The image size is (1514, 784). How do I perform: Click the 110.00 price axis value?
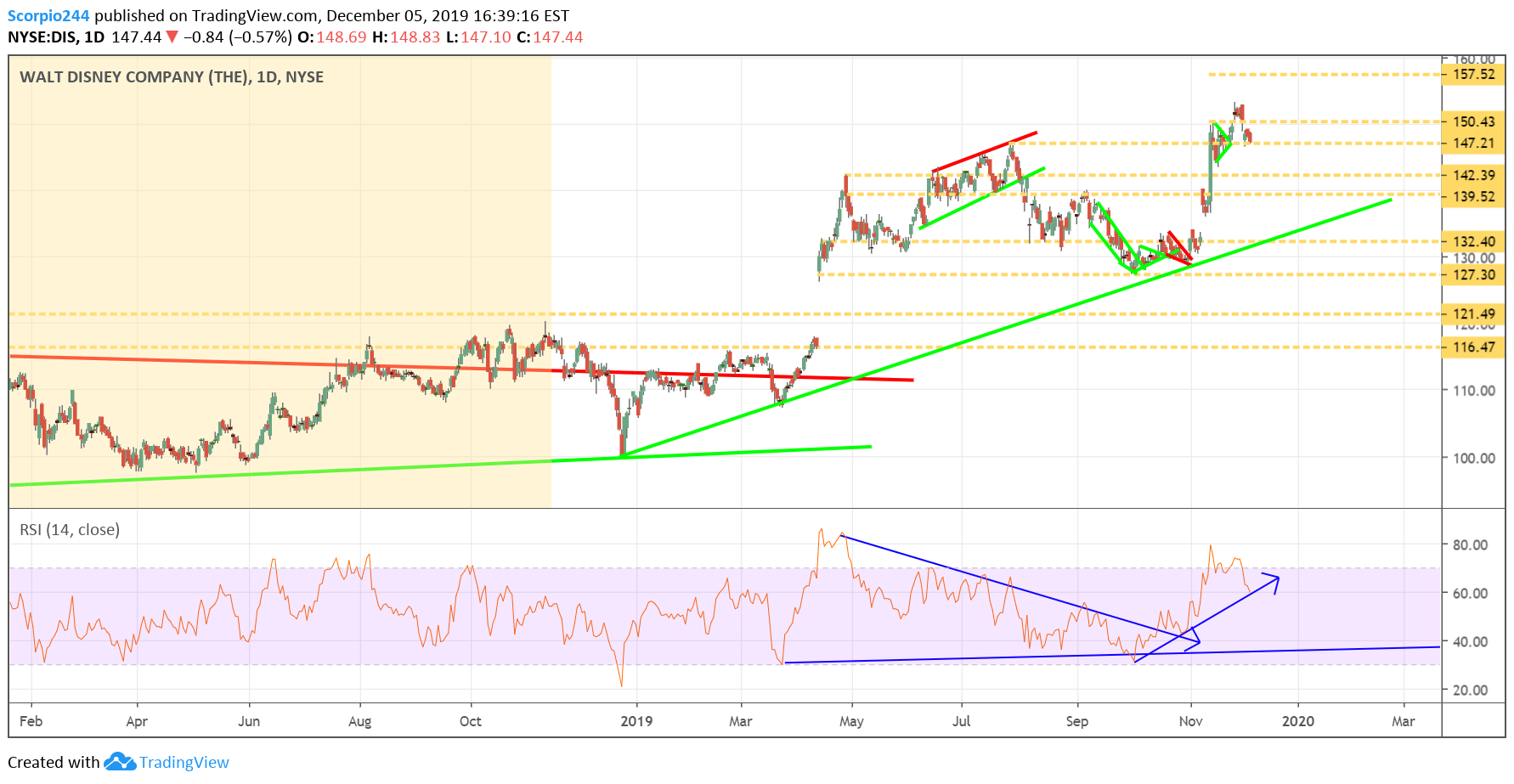(1474, 391)
